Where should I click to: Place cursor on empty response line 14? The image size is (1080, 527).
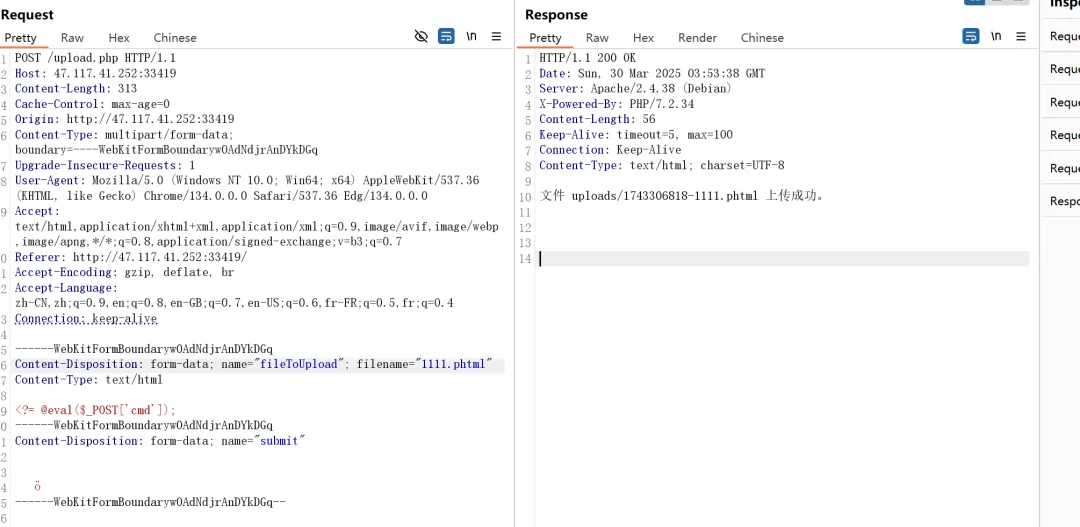783,258
